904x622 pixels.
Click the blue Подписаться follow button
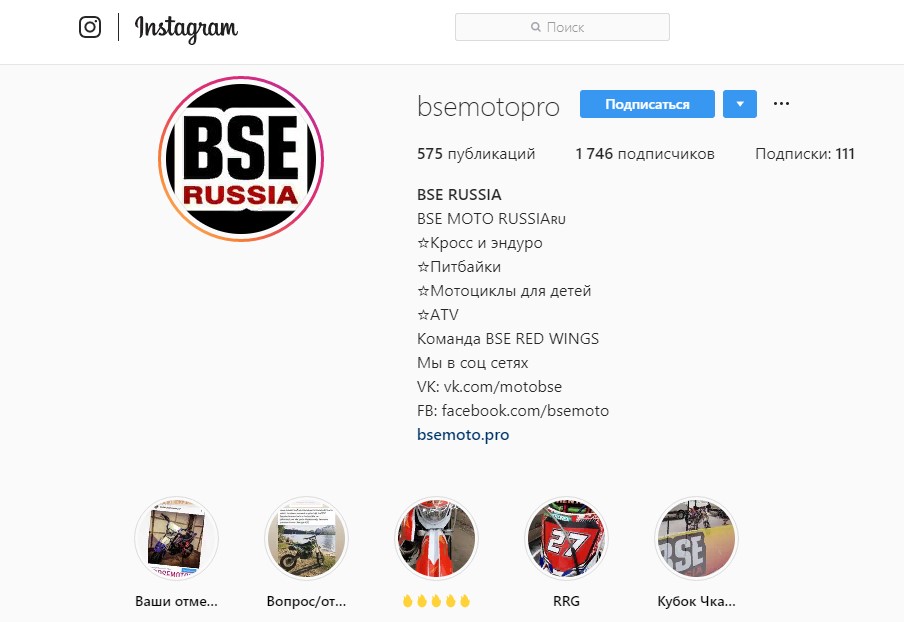647,104
